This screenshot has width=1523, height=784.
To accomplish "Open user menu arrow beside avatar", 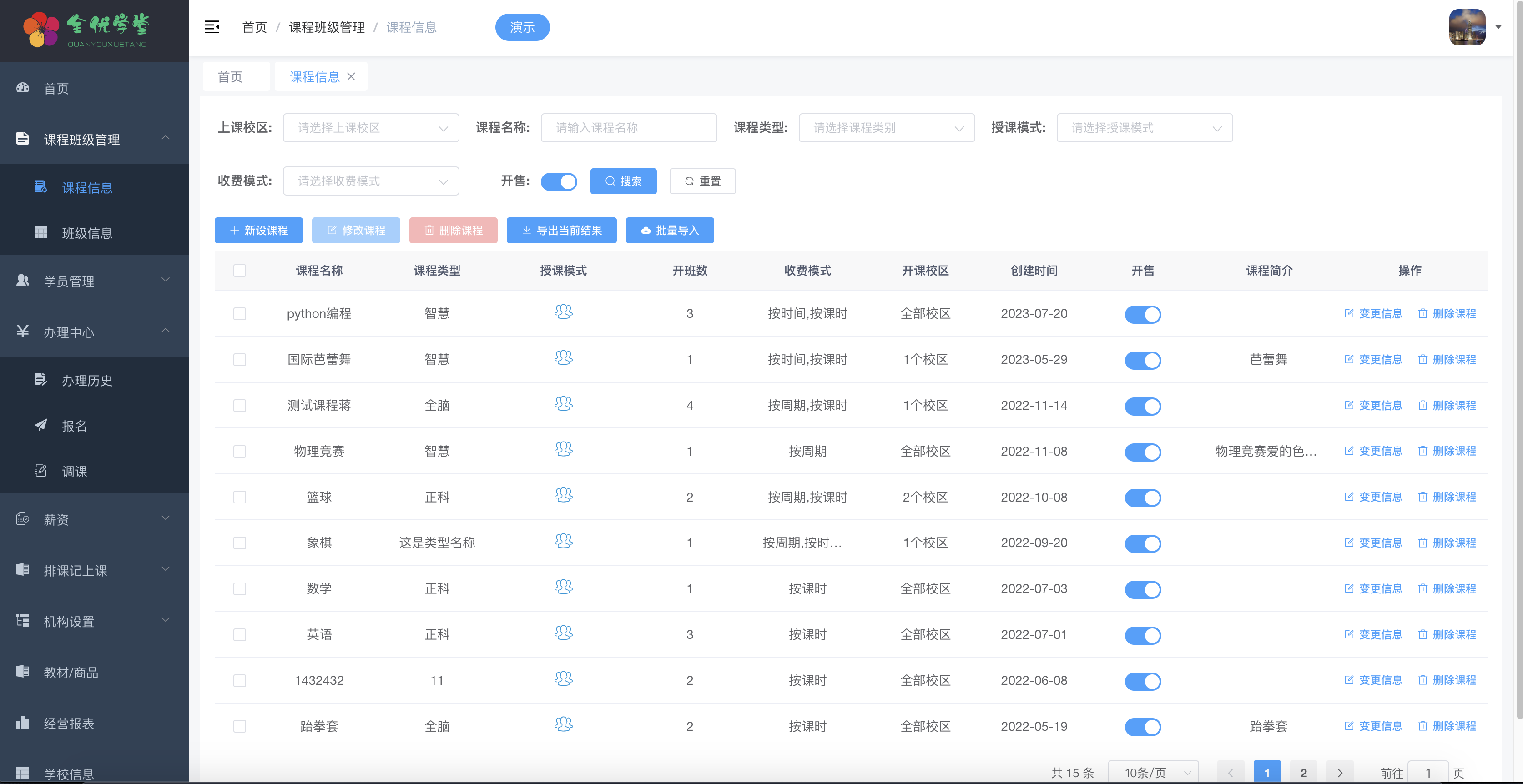I will click(1498, 27).
